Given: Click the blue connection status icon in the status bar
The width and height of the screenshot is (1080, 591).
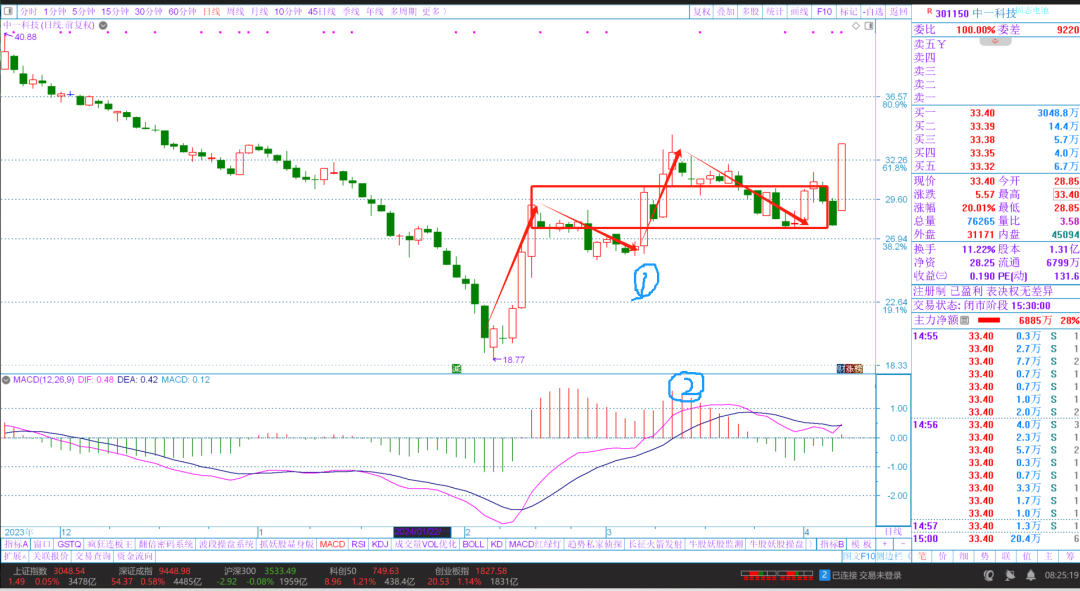Looking at the screenshot, I should pos(824,575).
